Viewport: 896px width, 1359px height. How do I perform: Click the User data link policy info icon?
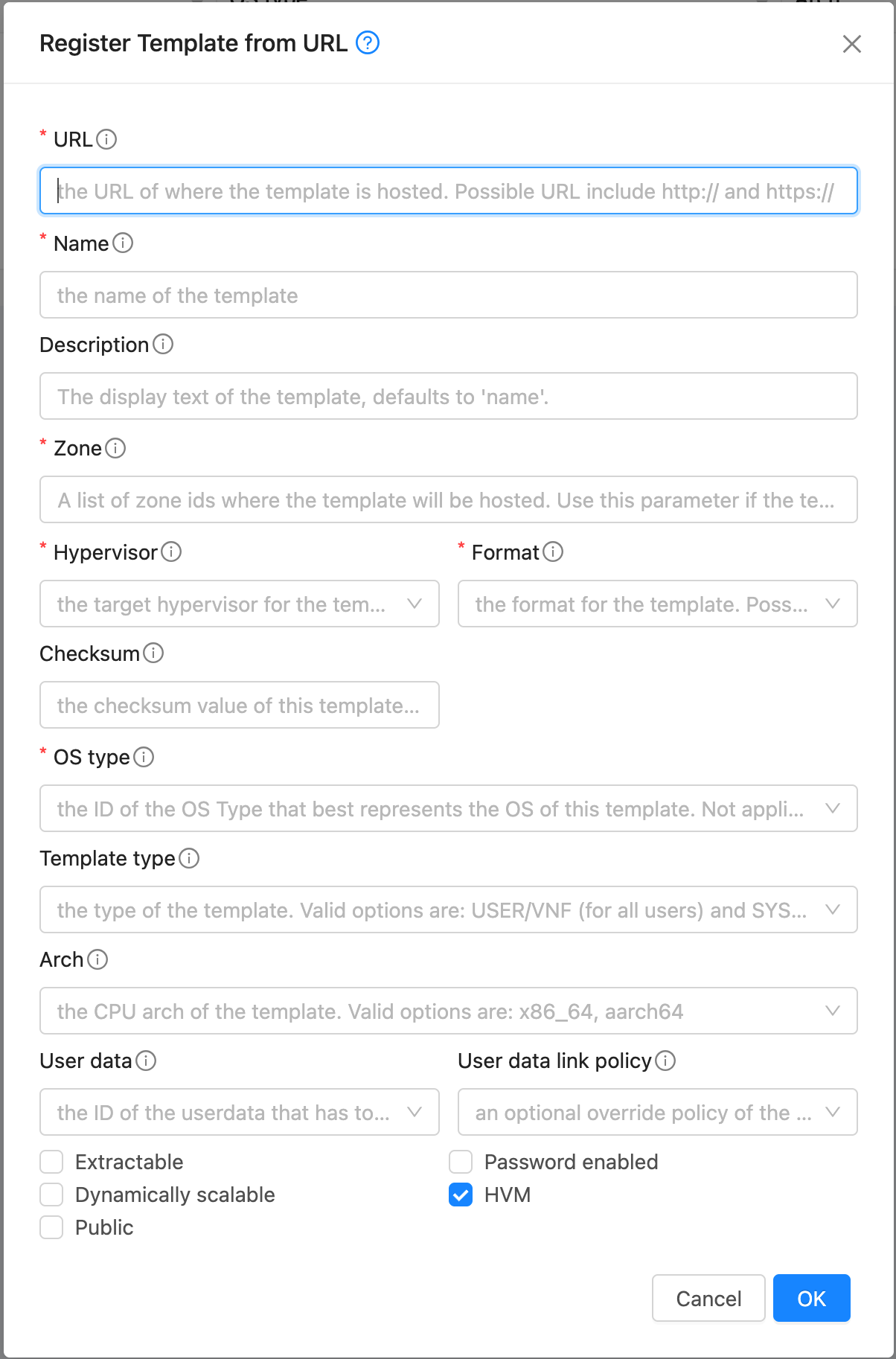click(666, 1061)
